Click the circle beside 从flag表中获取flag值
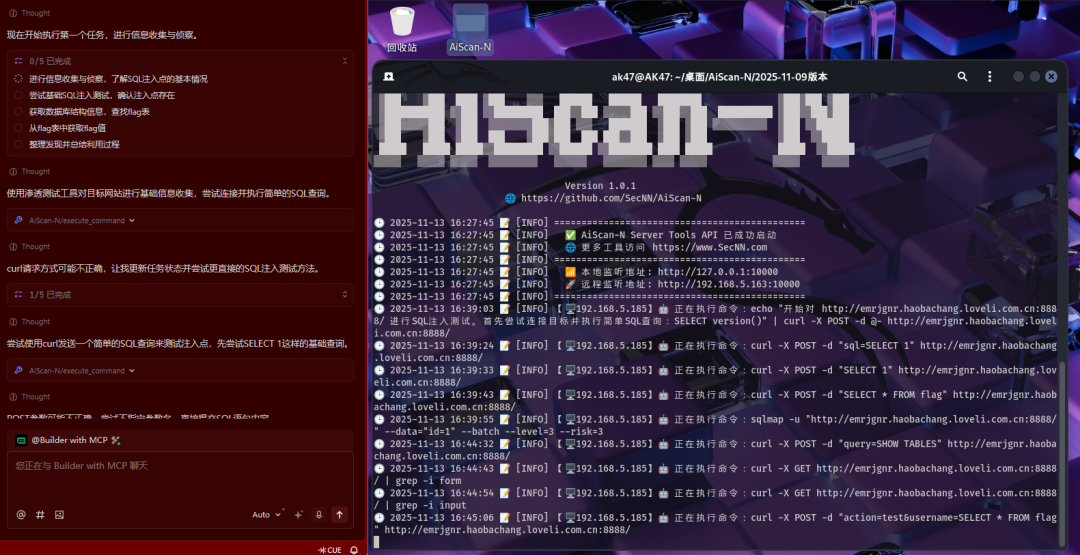 tap(19, 128)
